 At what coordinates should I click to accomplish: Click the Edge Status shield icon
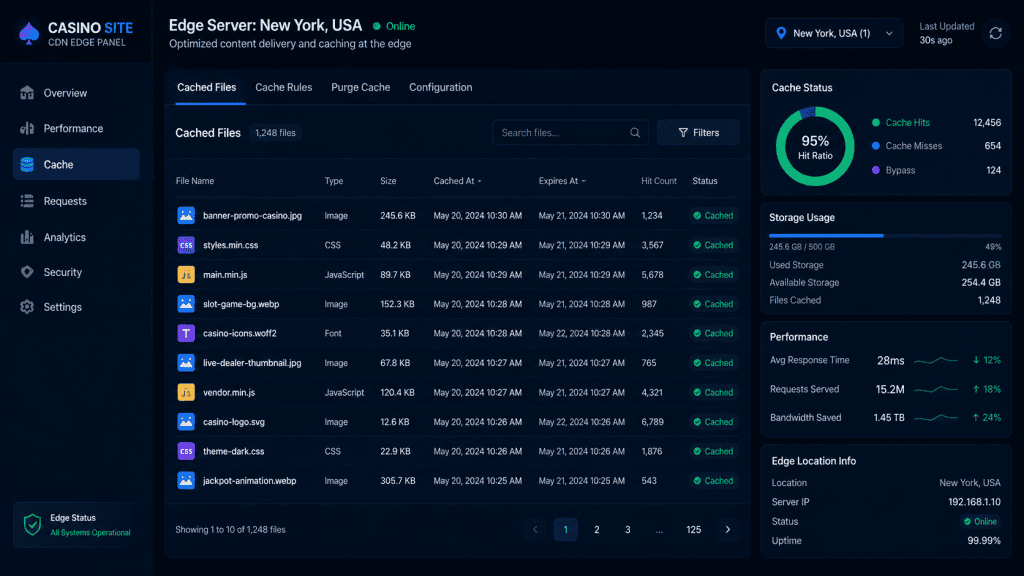[x=32, y=524]
